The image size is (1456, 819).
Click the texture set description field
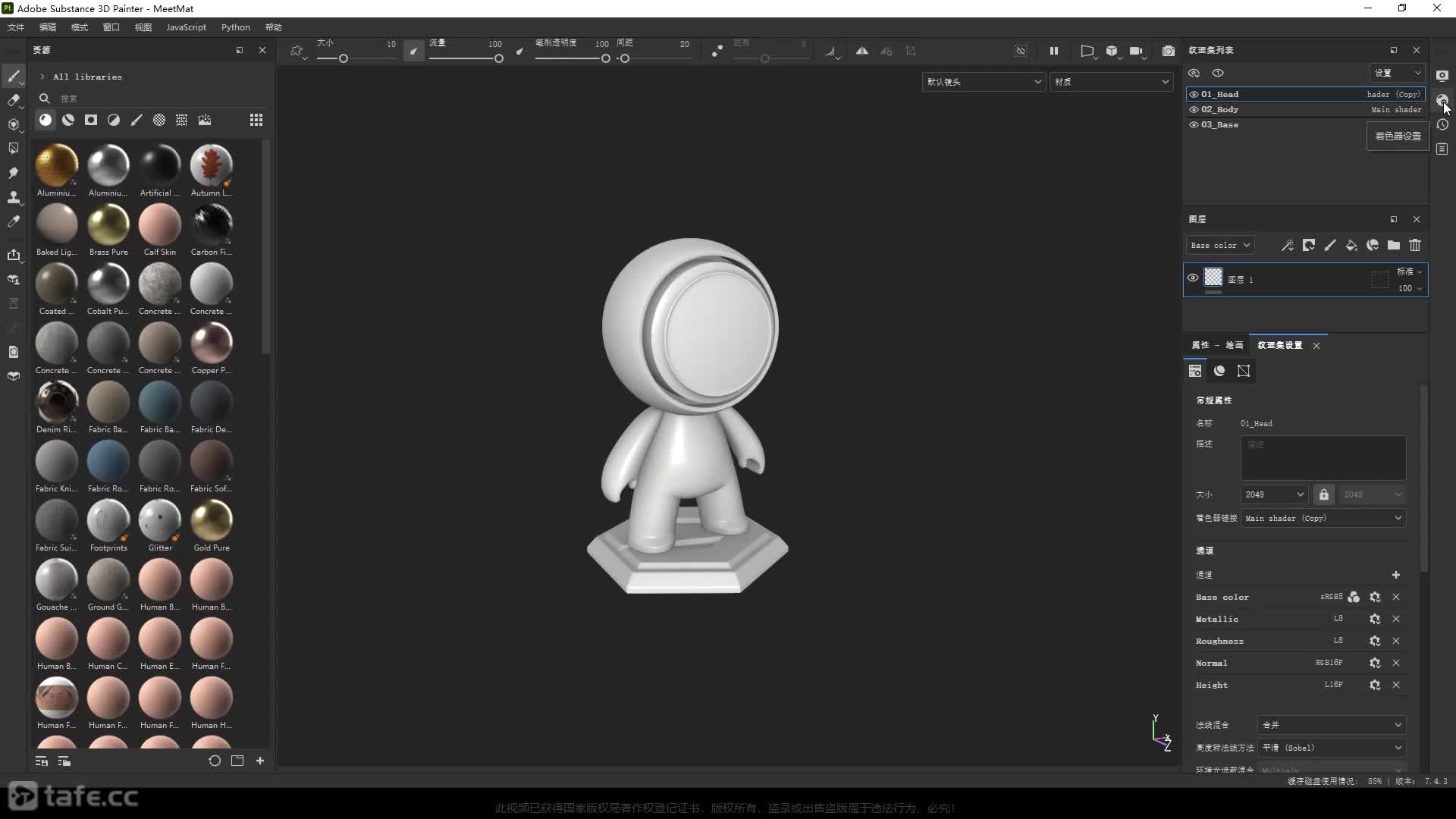[x=1323, y=457]
